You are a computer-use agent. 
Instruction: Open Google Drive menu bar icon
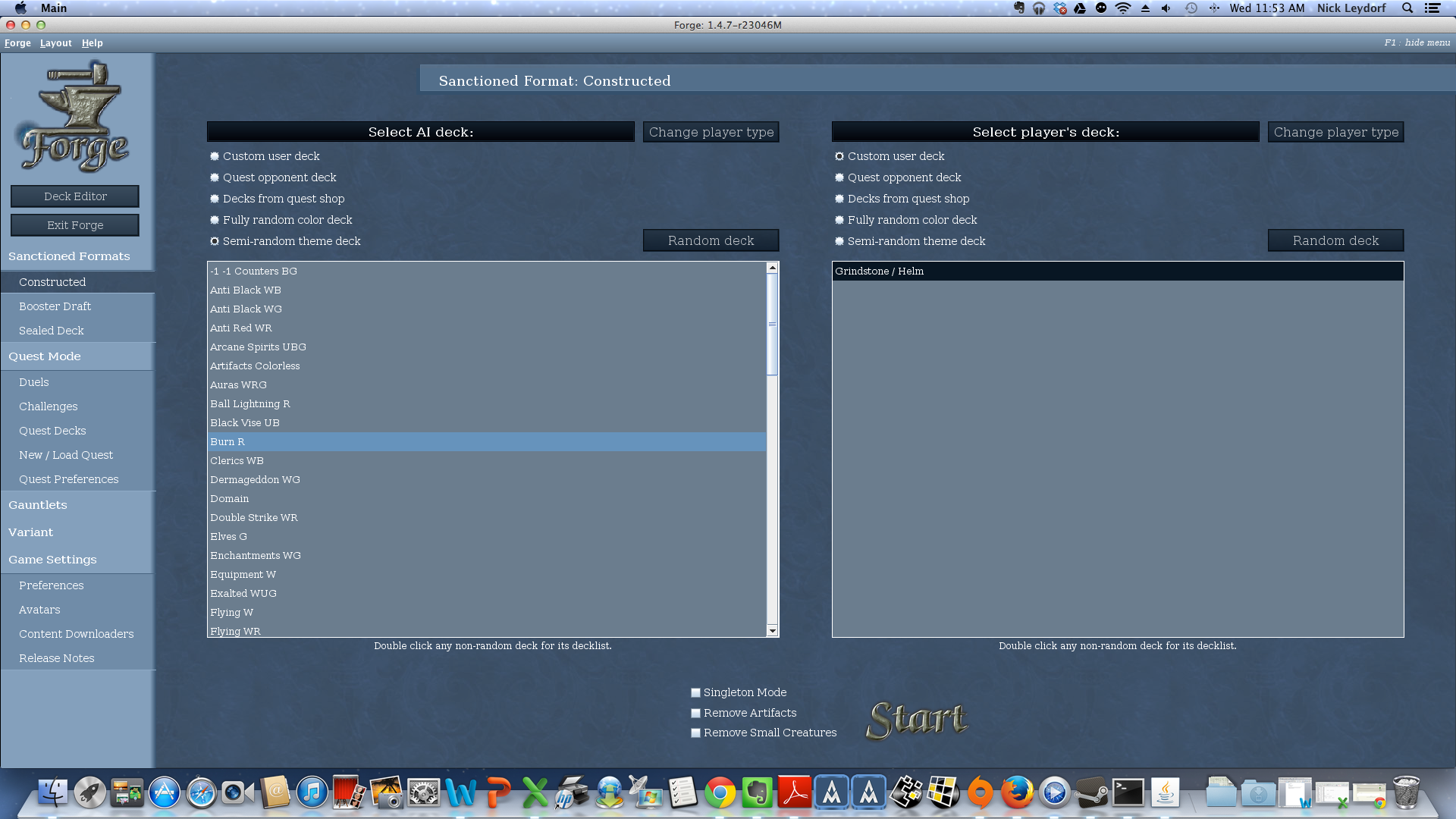[1080, 8]
